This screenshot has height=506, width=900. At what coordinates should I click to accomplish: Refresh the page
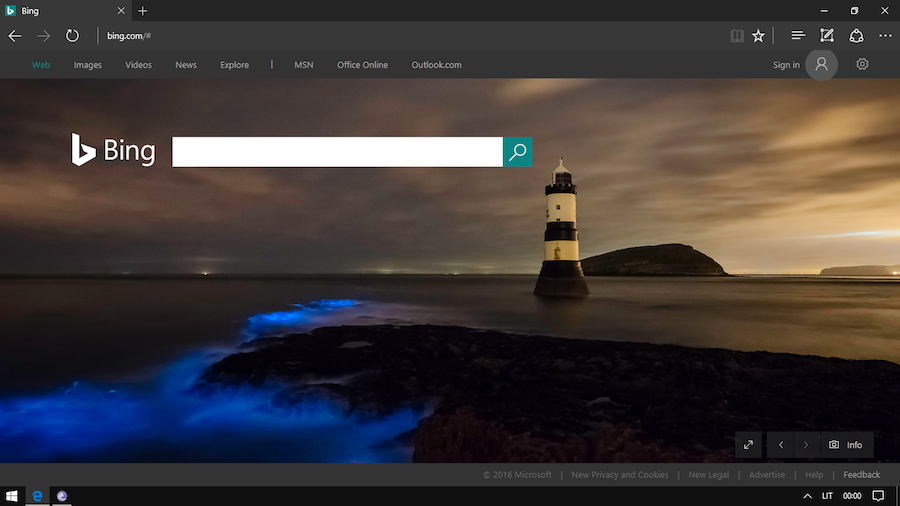(x=72, y=36)
